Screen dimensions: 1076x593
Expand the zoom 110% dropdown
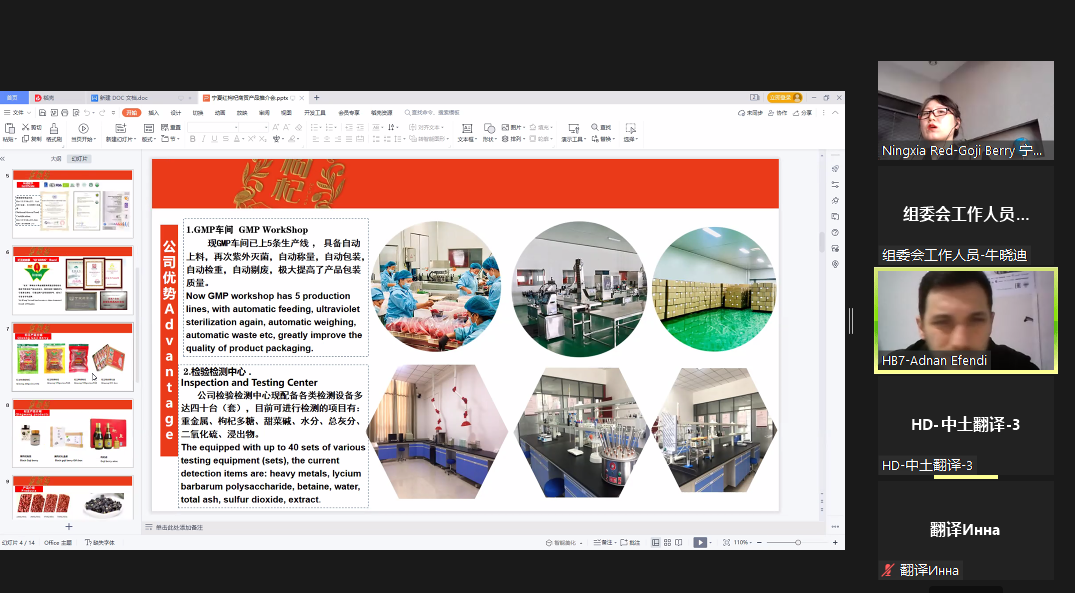(750, 543)
